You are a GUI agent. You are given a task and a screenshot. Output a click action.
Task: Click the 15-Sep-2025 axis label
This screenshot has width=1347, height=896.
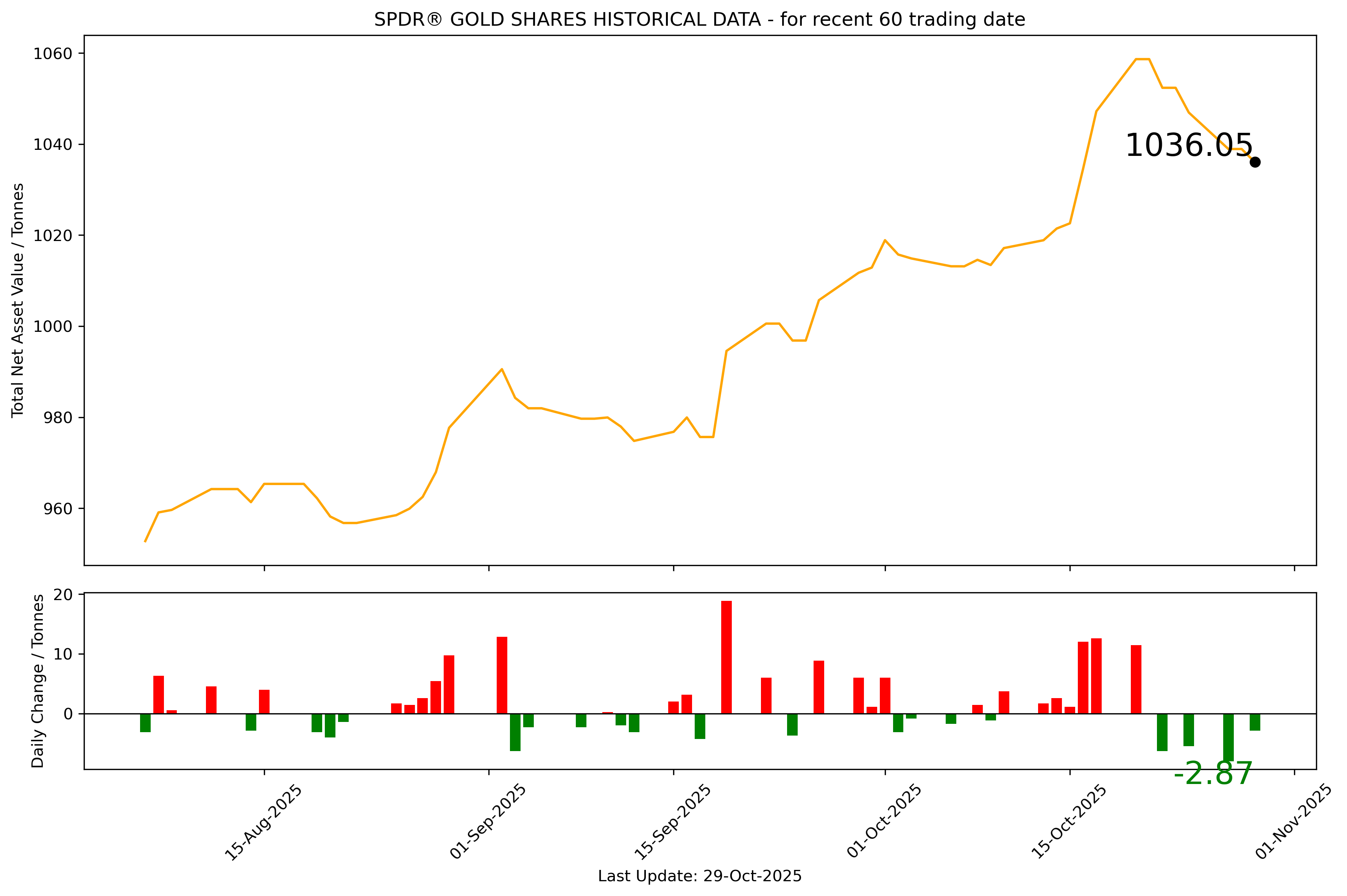(x=673, y=822)
